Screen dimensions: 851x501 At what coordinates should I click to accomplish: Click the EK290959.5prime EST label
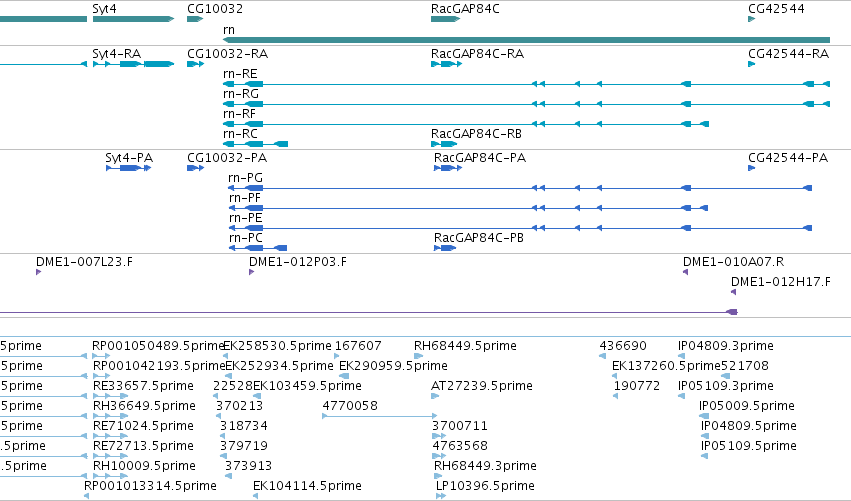click(393, 366)
